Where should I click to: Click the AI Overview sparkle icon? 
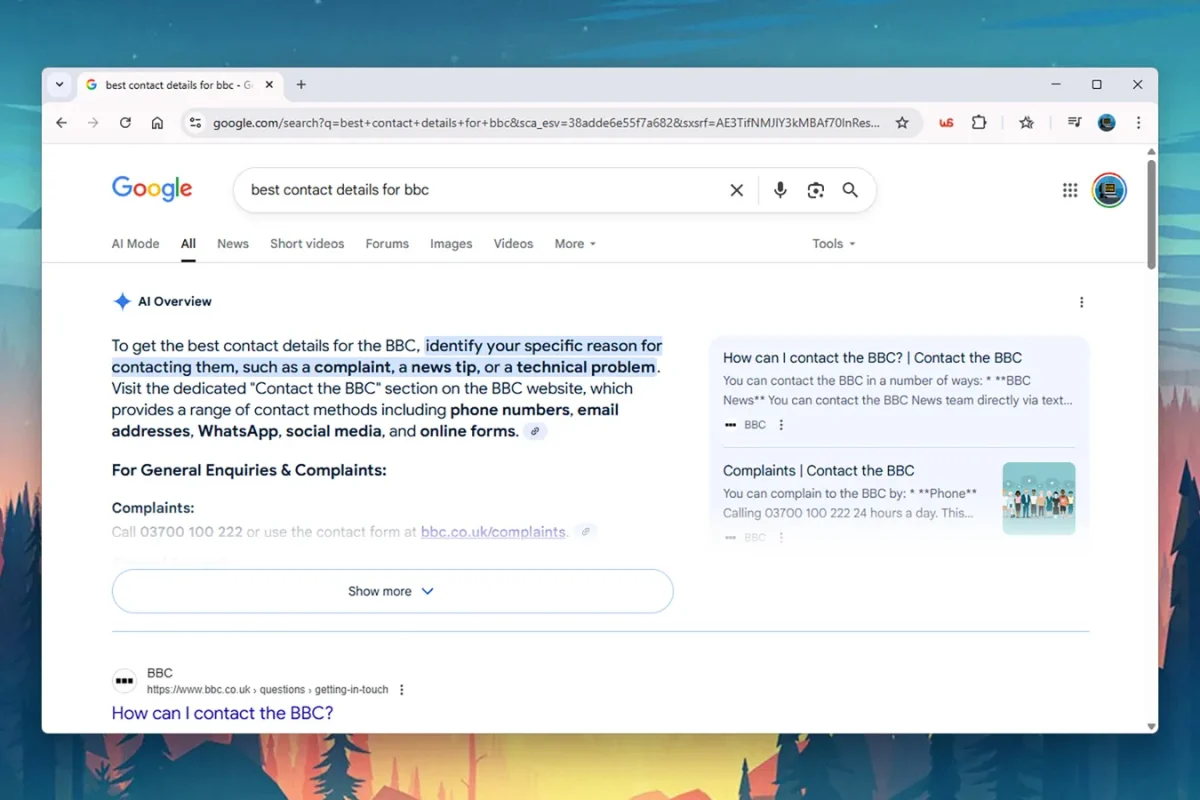click(x=122, y=301)
